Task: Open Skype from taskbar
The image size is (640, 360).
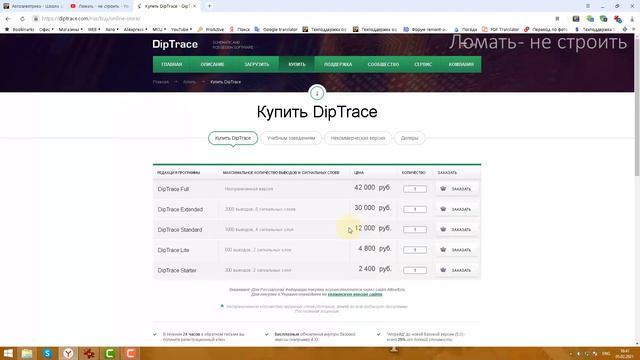Action: coord(47,353)
